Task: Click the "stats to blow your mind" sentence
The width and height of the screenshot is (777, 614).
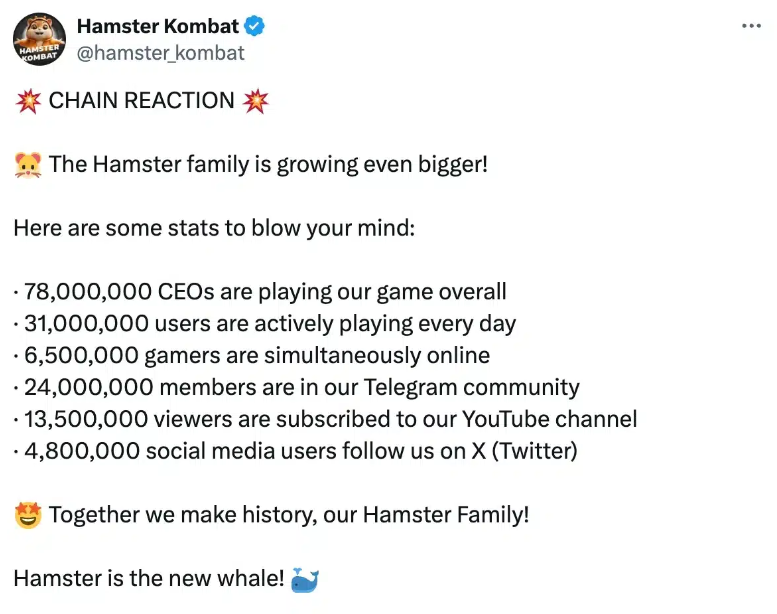Action: 213,228
